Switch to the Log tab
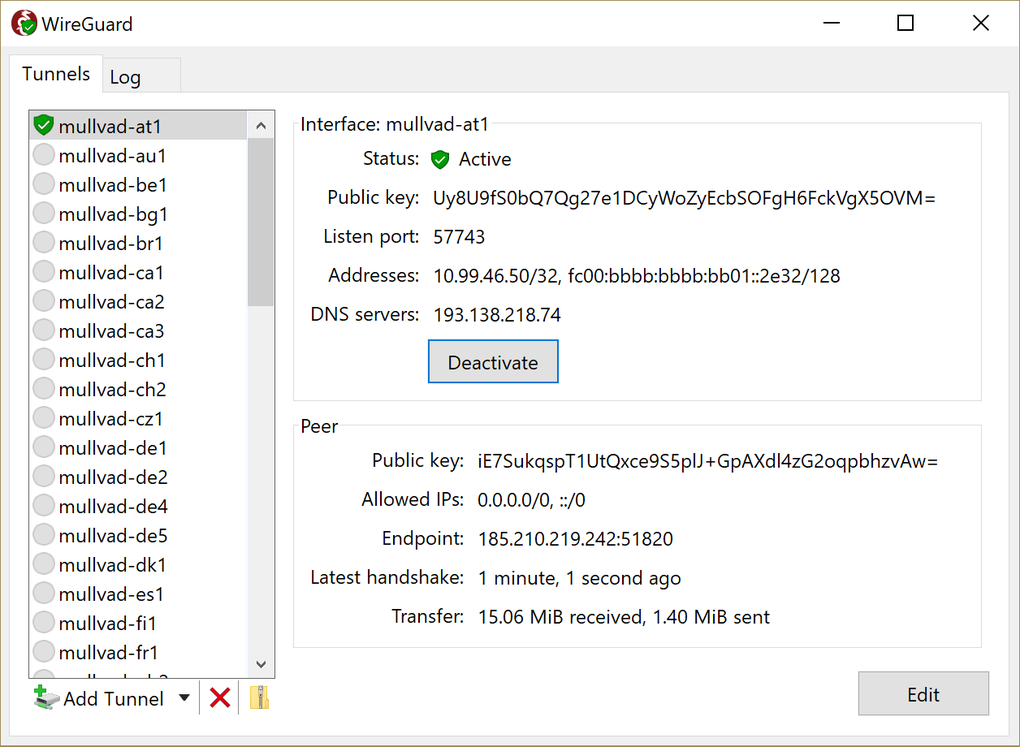 click(x=125, y=76)
